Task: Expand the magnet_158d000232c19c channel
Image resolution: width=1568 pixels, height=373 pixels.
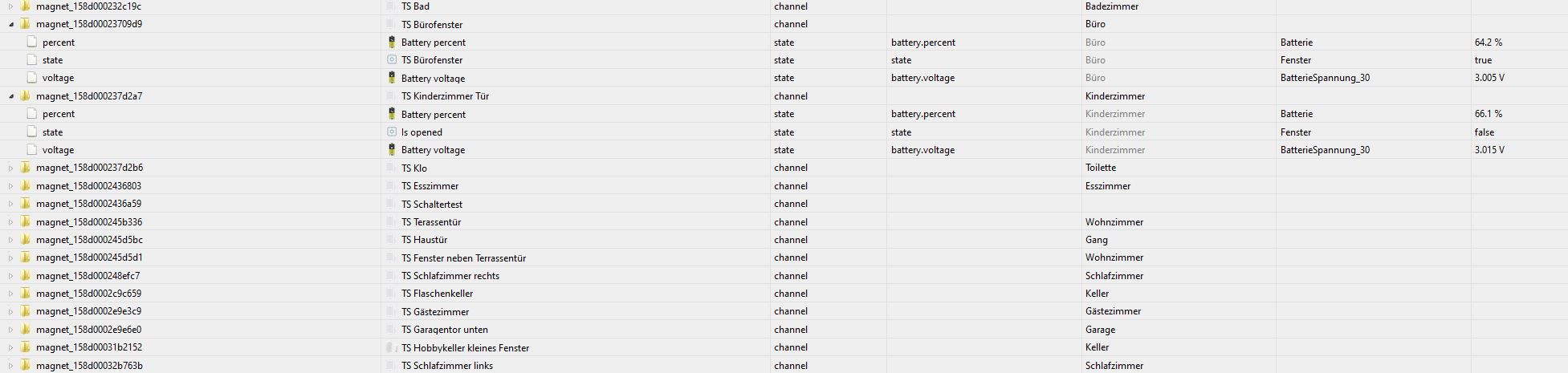Action: (11, 6)
